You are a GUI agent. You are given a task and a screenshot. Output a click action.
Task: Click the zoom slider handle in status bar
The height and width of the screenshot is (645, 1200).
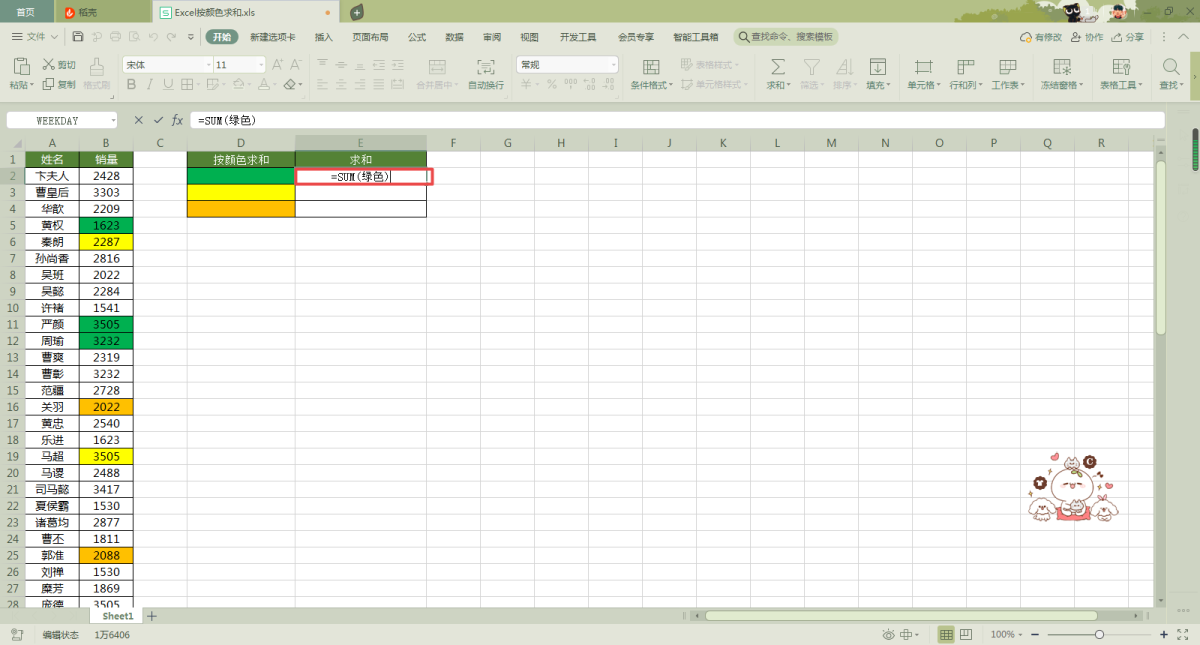coord(1099,635)
